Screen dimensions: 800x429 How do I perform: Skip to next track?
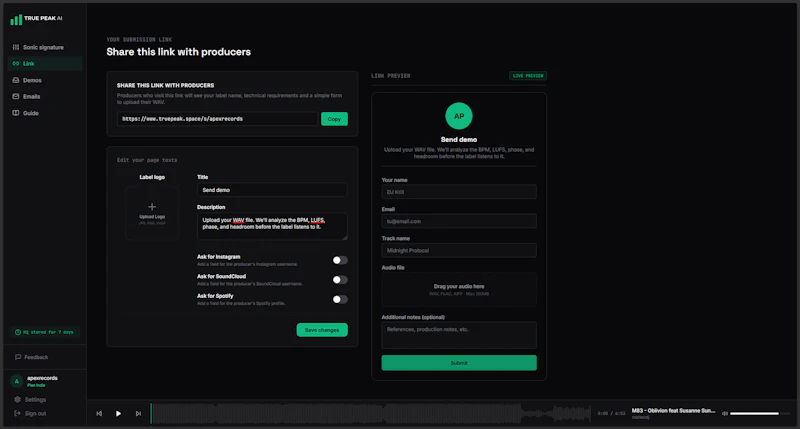click(138, 414)
